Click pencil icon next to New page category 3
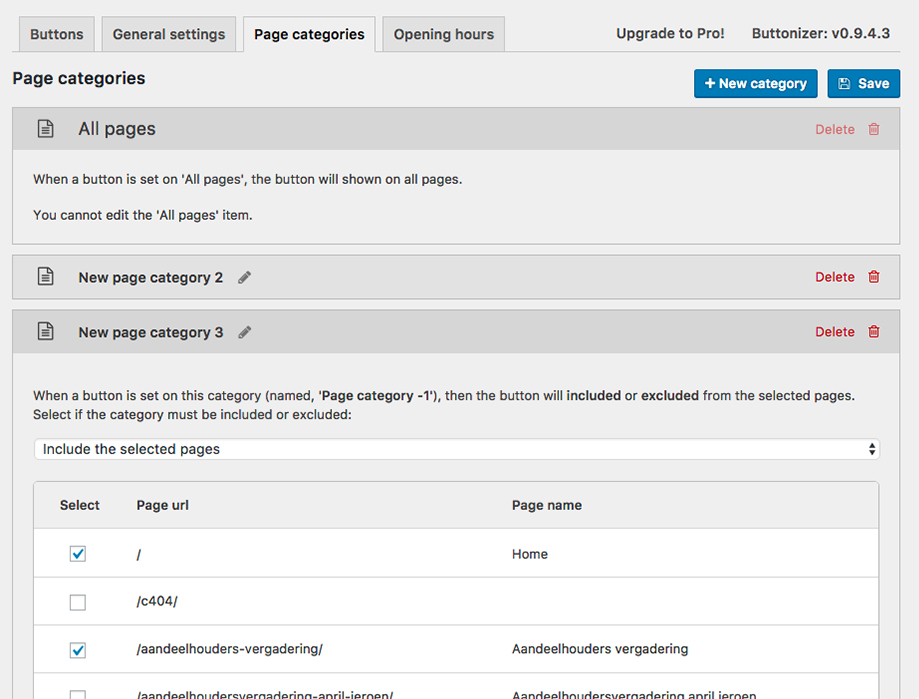The image size is (919, 699). pyautogui.click(x=245, y=332)
